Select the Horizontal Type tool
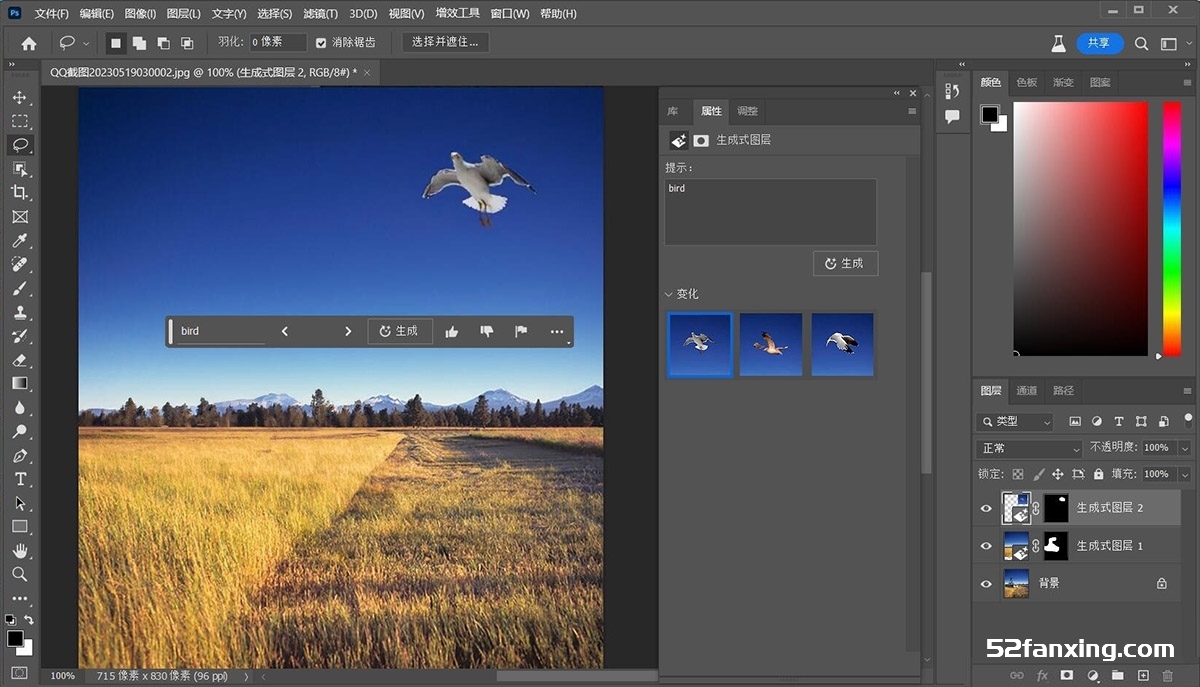This screenshot has height=687, width=1200. (x=19, y=479)
